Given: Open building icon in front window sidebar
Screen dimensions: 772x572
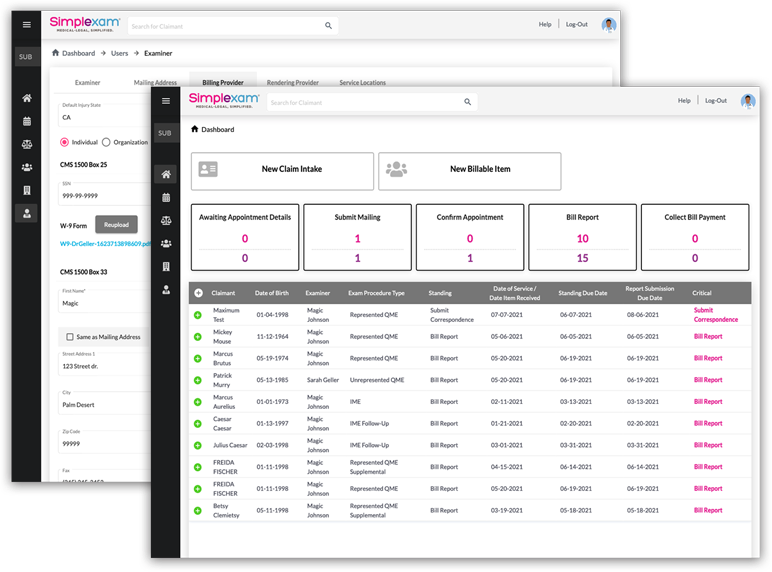Looking at the screenshot, I should click(166, 266).
